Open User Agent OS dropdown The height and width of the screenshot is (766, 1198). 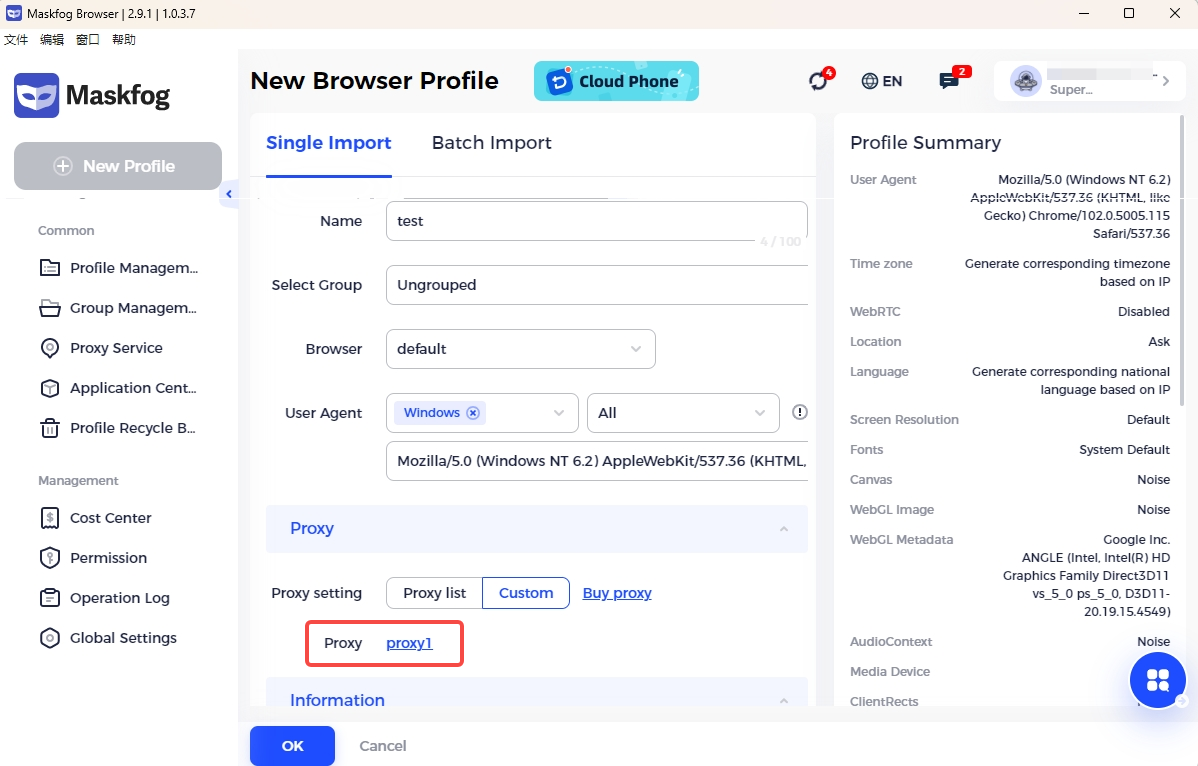pos(482,413)
